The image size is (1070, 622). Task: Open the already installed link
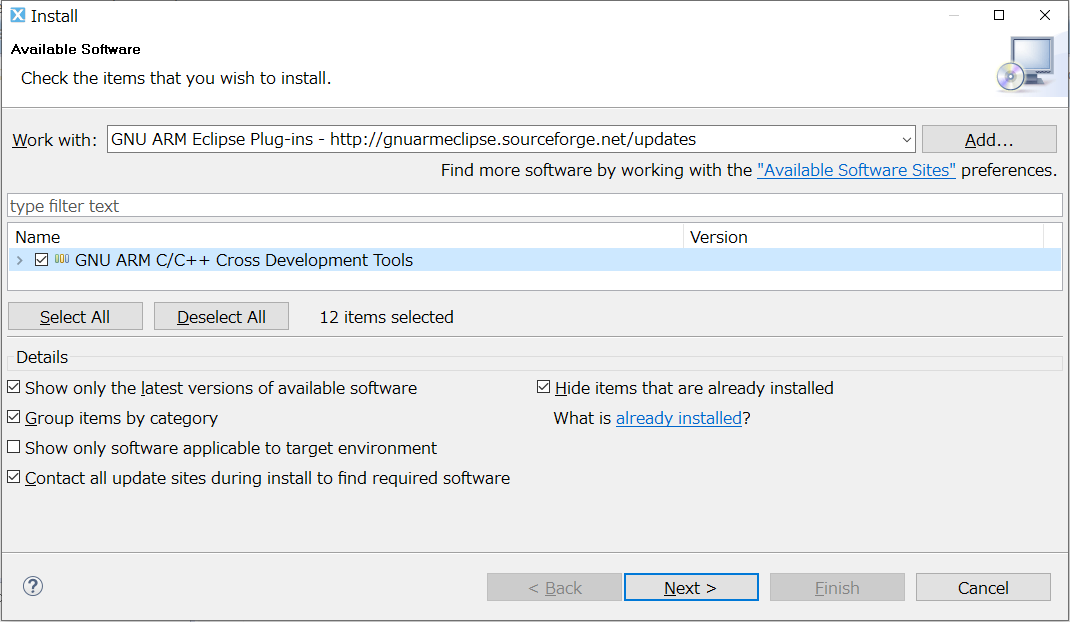click(x=678, y=418)
